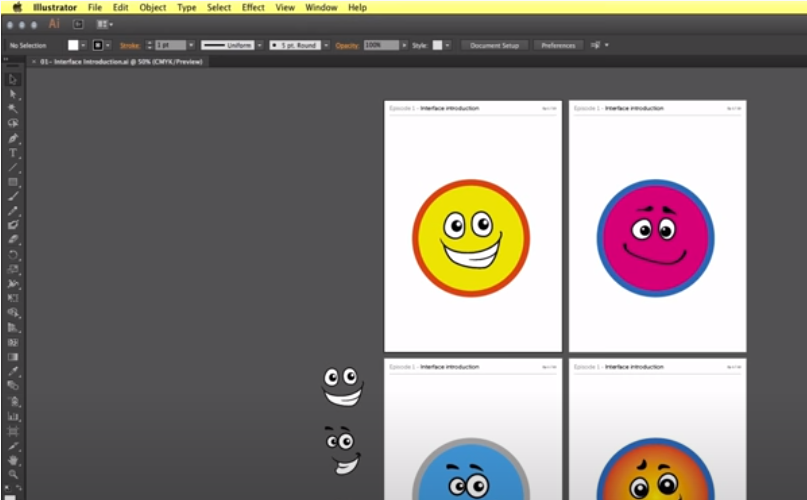The image size is (807, 500).
Task: Click the stroke color swatch in control bar
Action: click(x=98, y=45)
